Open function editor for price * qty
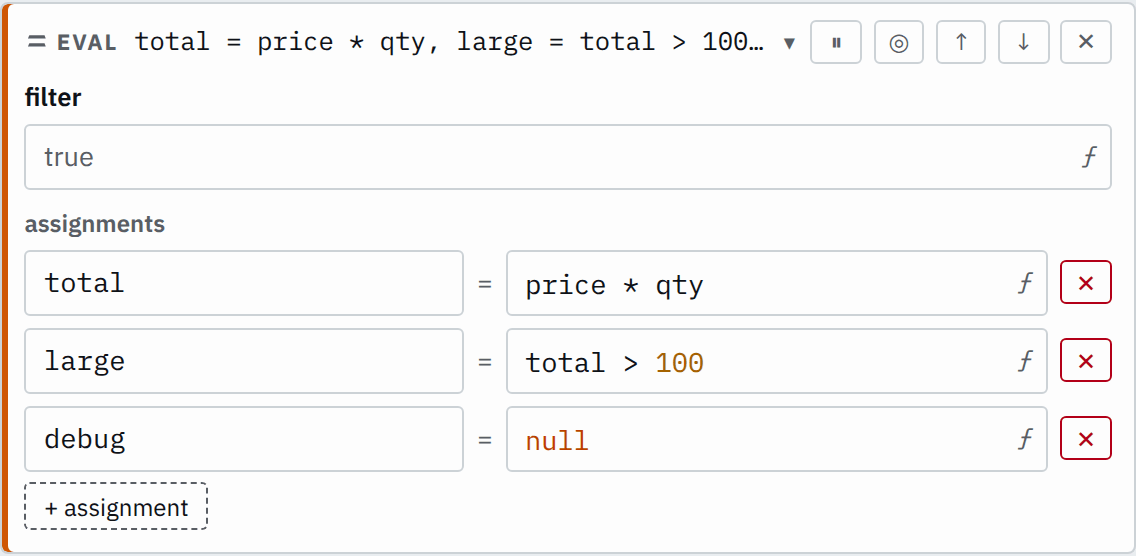Viewport: 1136px width, 556px height. pyautogui.click(x=1024, y=283)
